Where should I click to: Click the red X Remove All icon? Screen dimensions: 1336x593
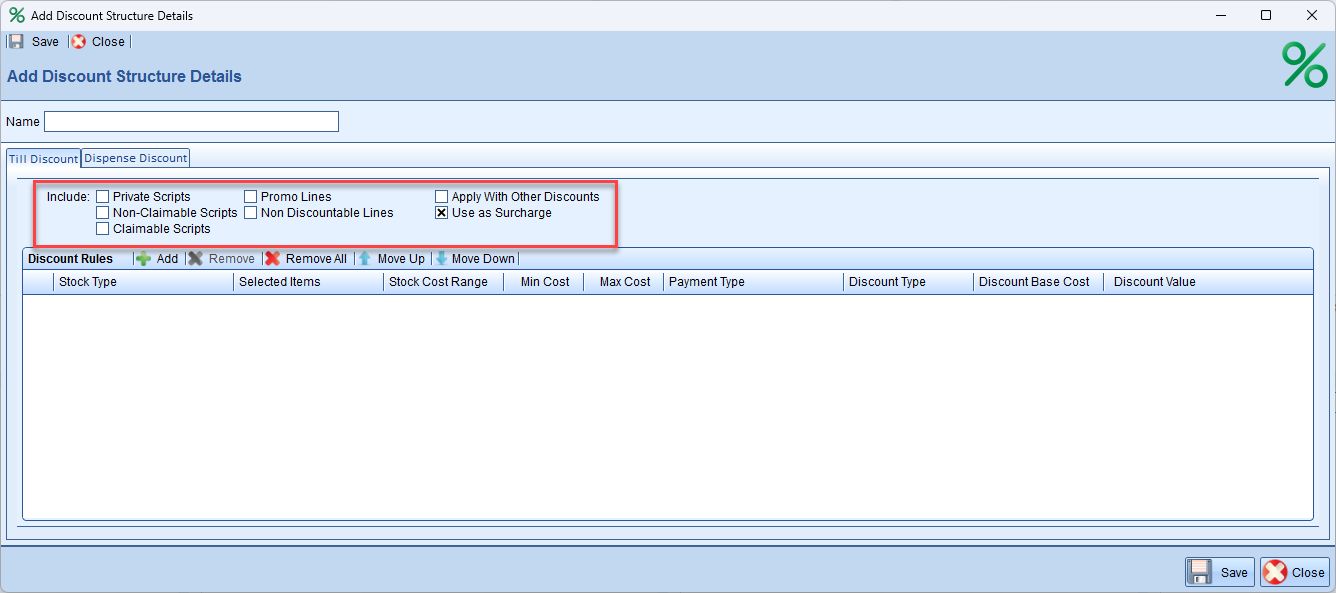273,259
